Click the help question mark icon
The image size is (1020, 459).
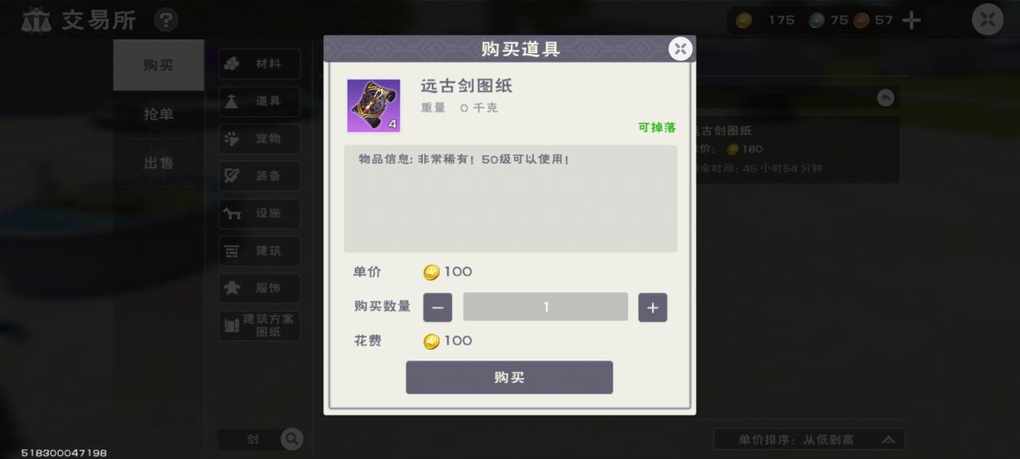click(x=166, y=20)
